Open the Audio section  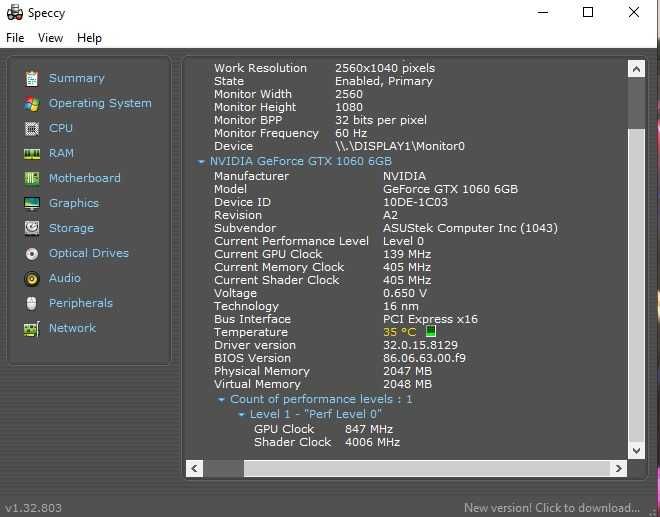coord(65,278)
